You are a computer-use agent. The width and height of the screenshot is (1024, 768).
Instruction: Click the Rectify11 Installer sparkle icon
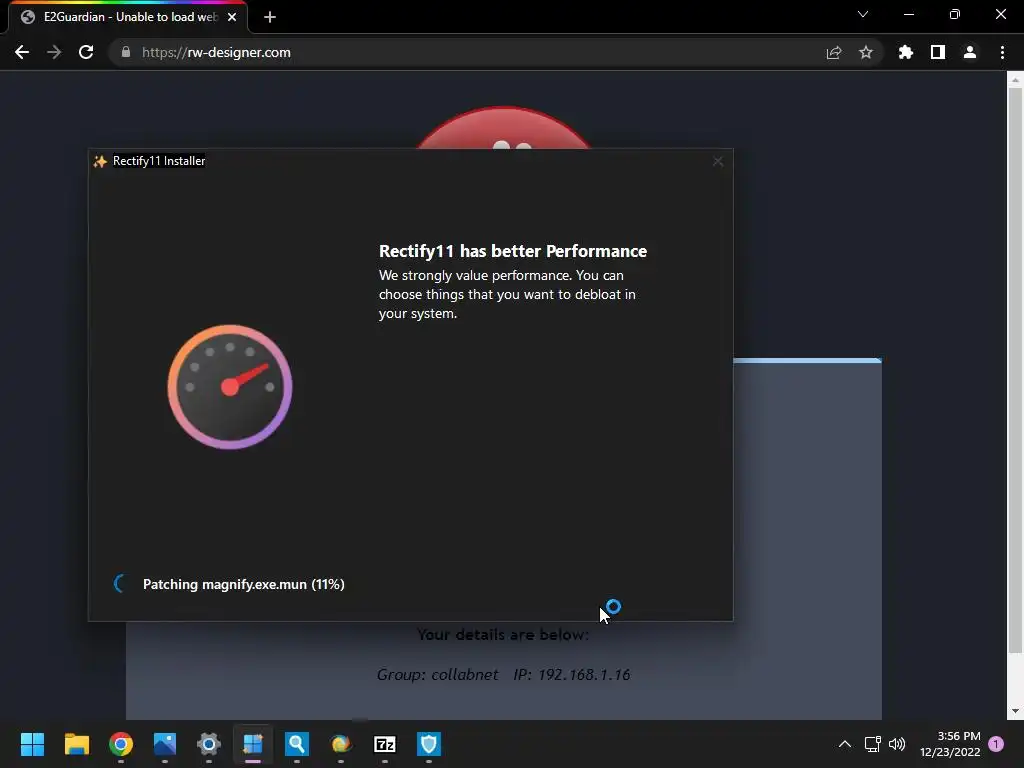[x=100, y=161]
